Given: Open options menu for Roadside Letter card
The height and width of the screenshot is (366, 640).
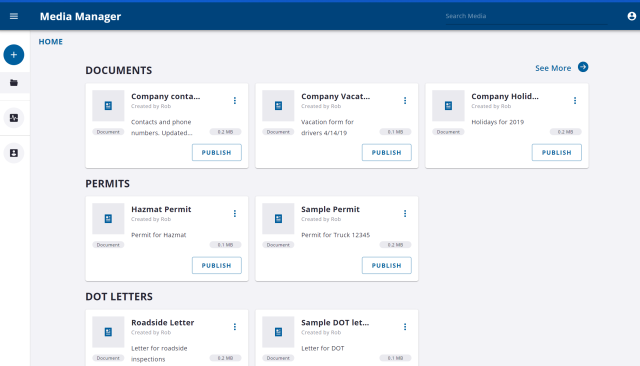Looking at the screenshot, I should coord(235,327).
